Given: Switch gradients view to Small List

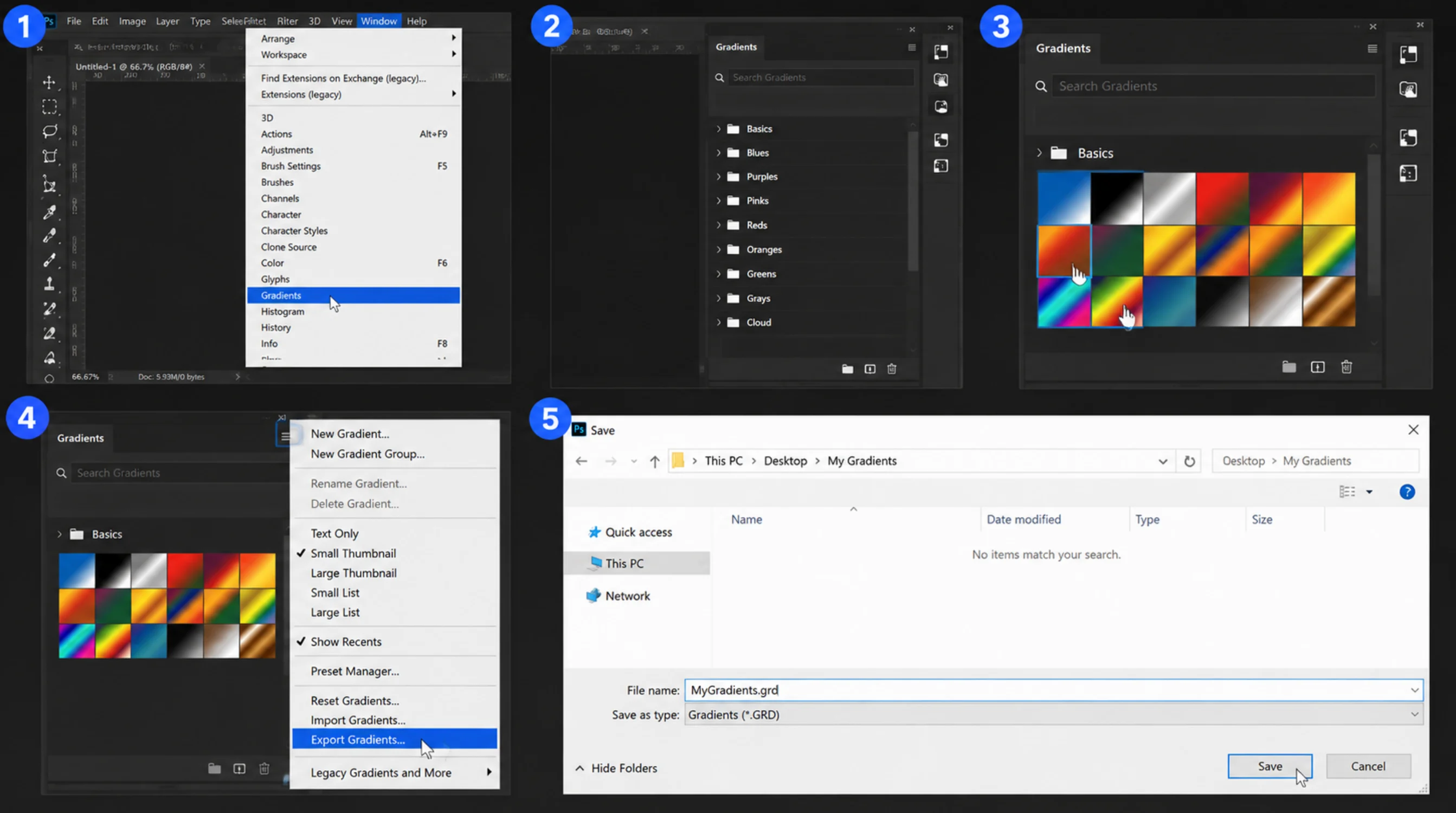Looking at the screenshot, I should 334,592.
